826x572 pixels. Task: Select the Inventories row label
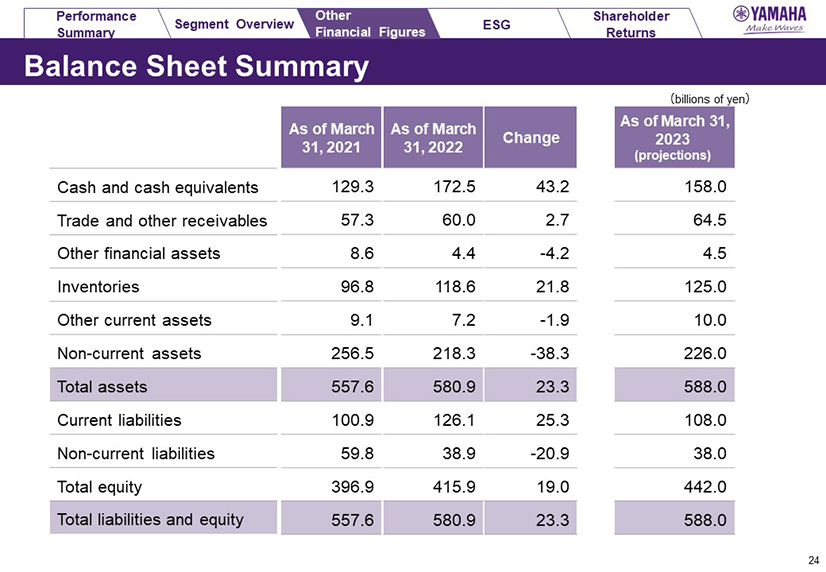(99, 286)
